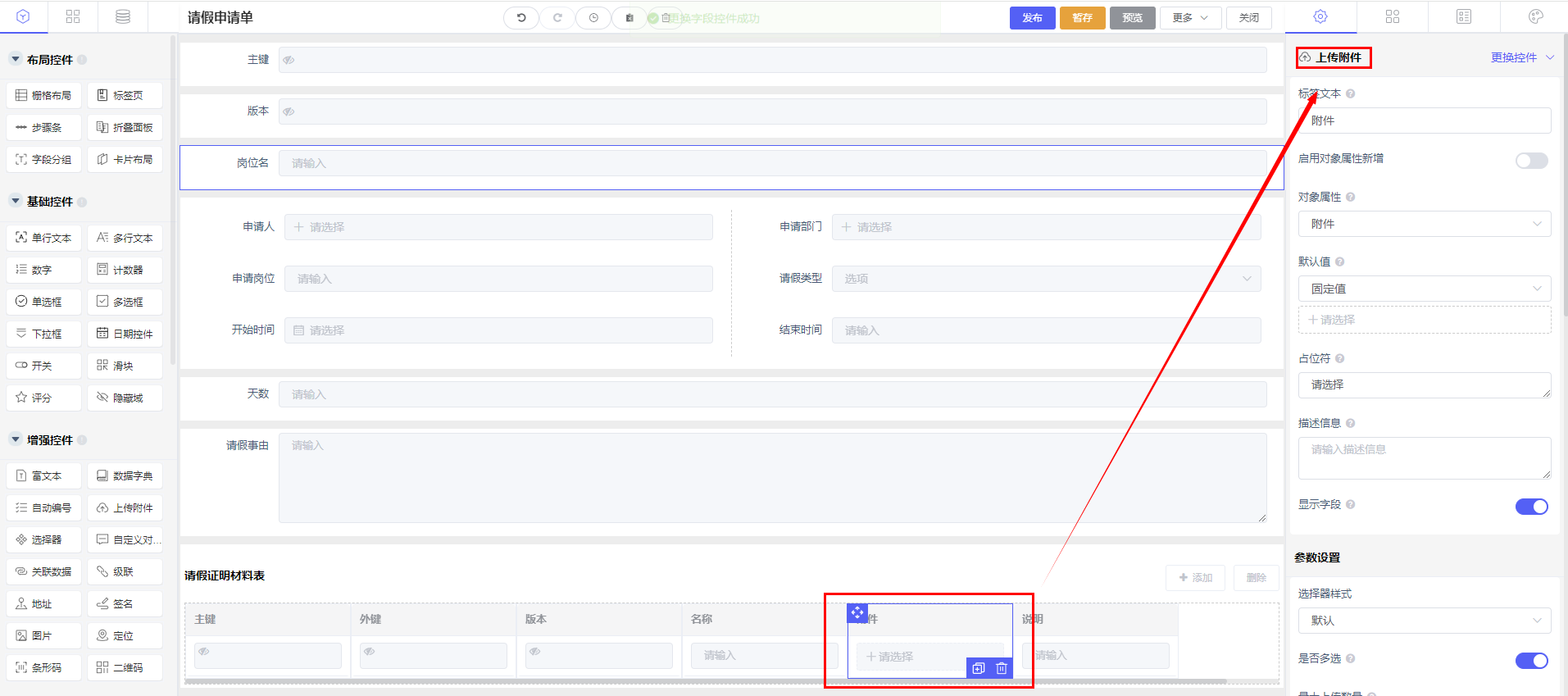Open the 对象属性 dropdown
1568x696 pixels.
[x=1425, y=224]
